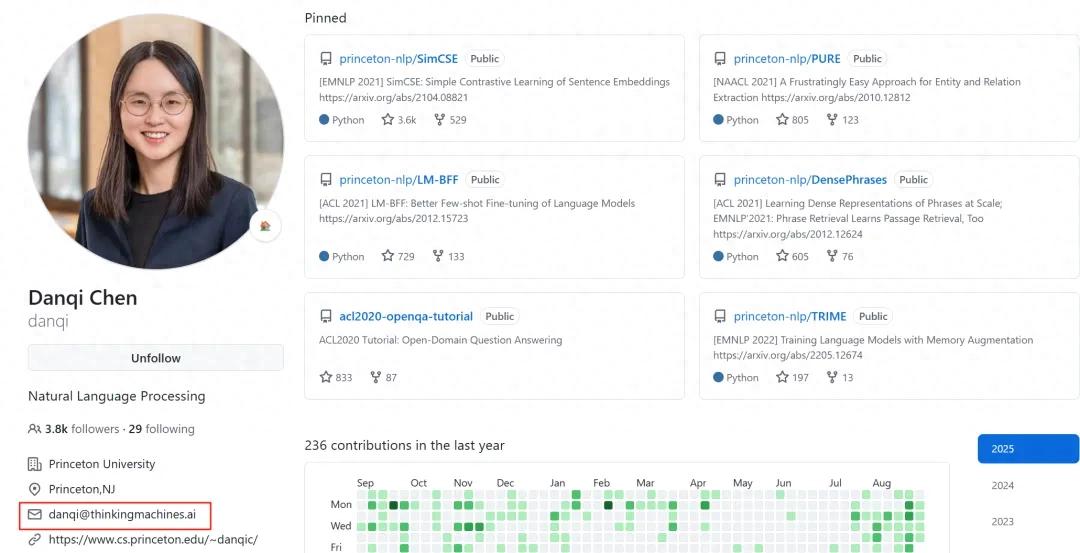Click the fork icon on acl2020-openqa-tutorial
1080x553 pixels.
click(x=376, y=378)
